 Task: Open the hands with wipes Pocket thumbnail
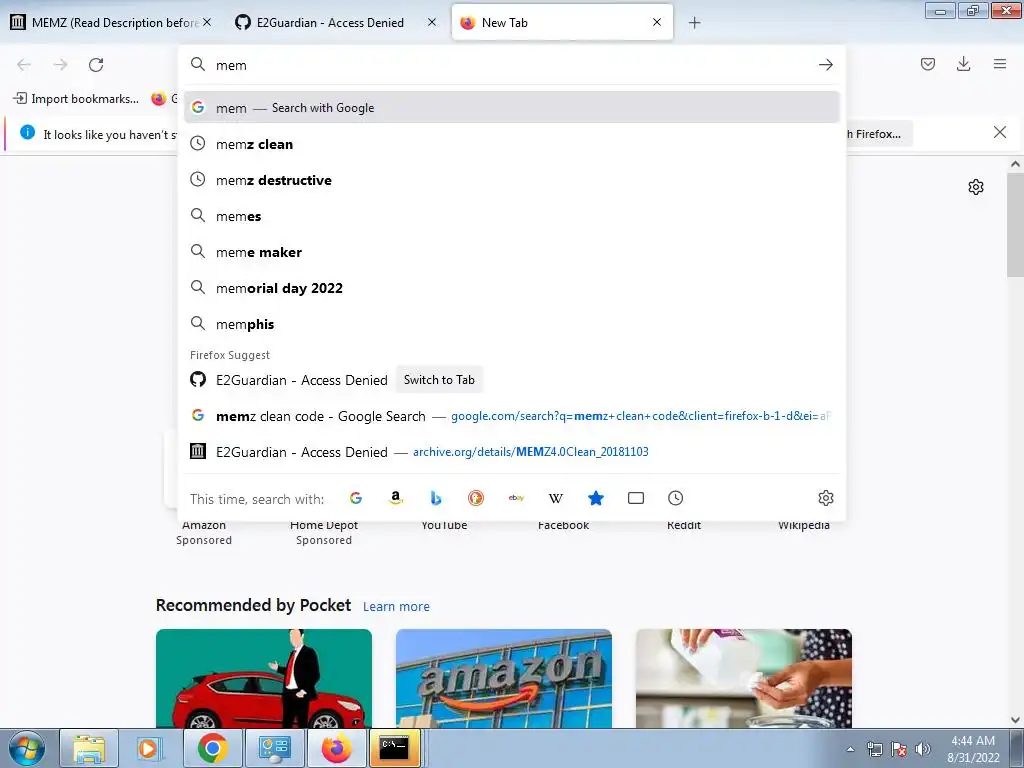click(x=744, y=679)
